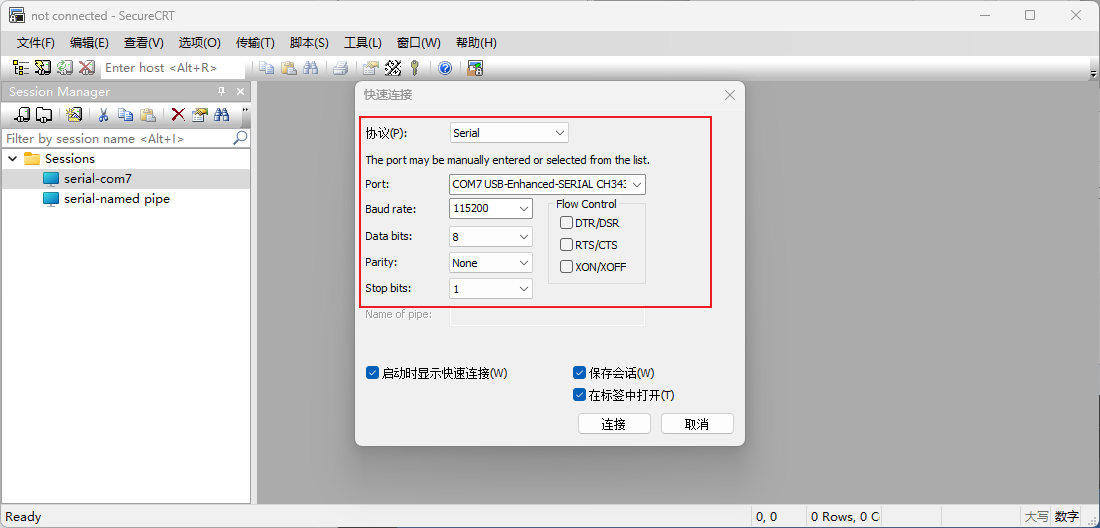Click the Disconnect red X toolbar icon
The width and height of the screenshot is (1100, 528).
[x=86, y=68]
